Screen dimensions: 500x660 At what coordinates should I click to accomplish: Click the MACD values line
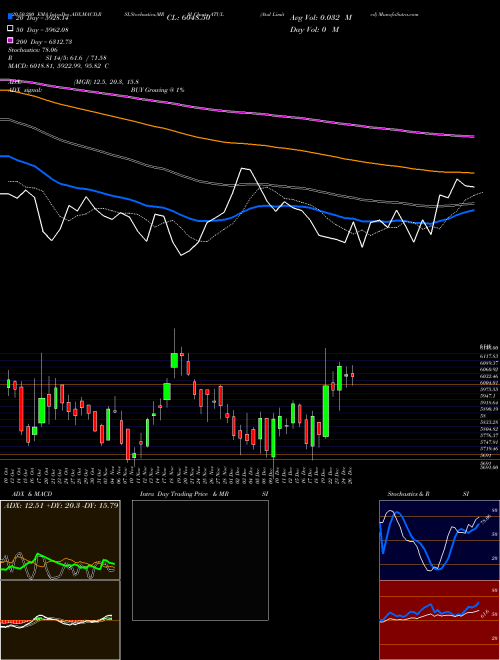pos(59,66)
